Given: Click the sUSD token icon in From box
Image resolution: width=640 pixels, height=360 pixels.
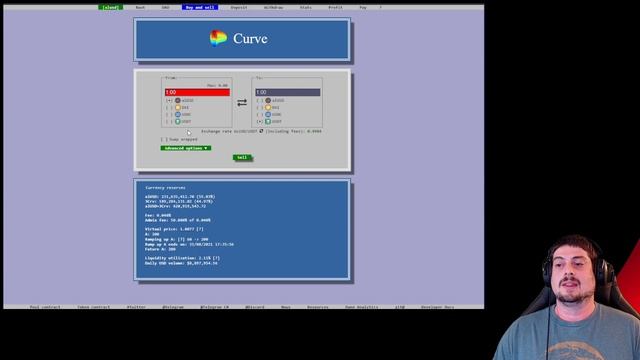Looking at the screenshot, I should pos(178,100).
